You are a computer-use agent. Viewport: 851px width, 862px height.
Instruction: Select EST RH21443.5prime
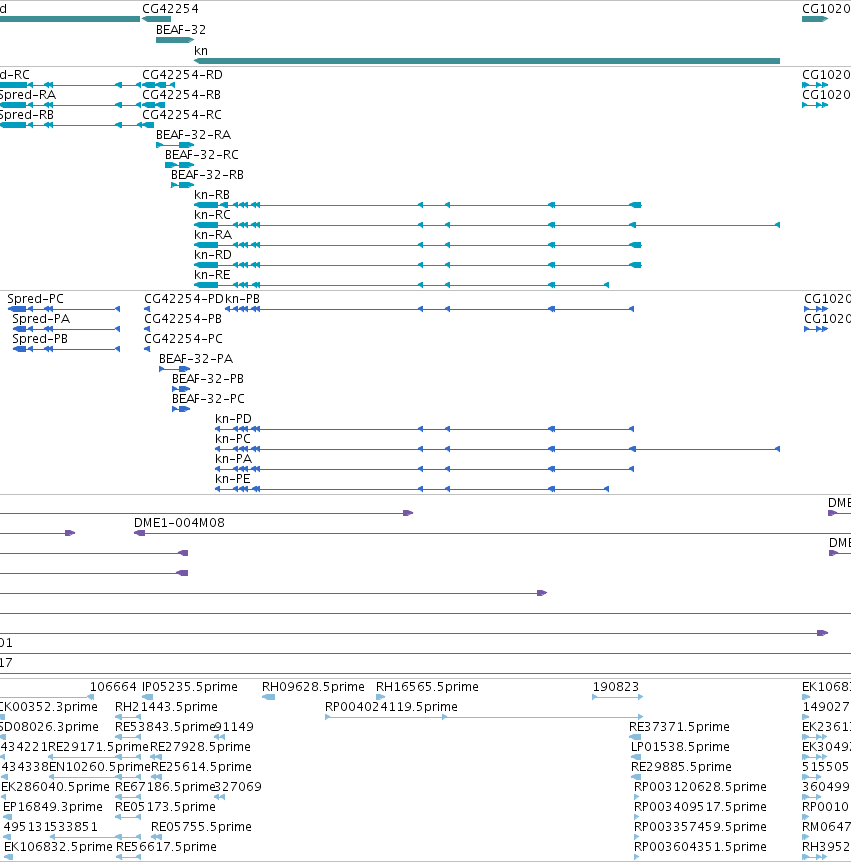pos(128,717)
